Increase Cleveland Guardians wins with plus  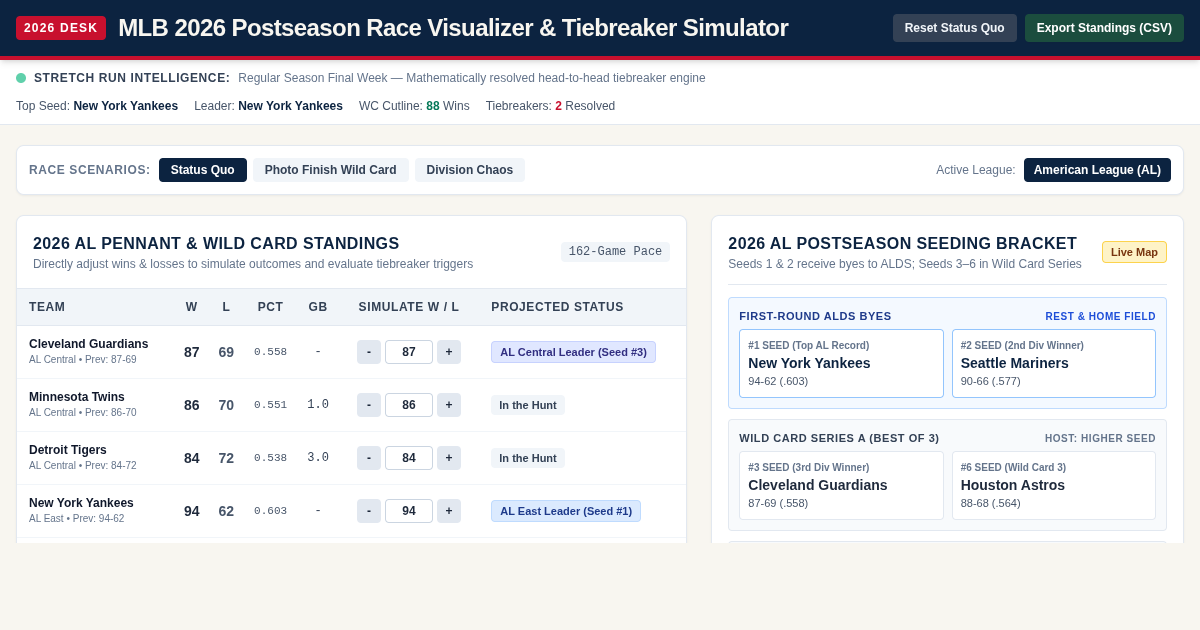(449, 352)
